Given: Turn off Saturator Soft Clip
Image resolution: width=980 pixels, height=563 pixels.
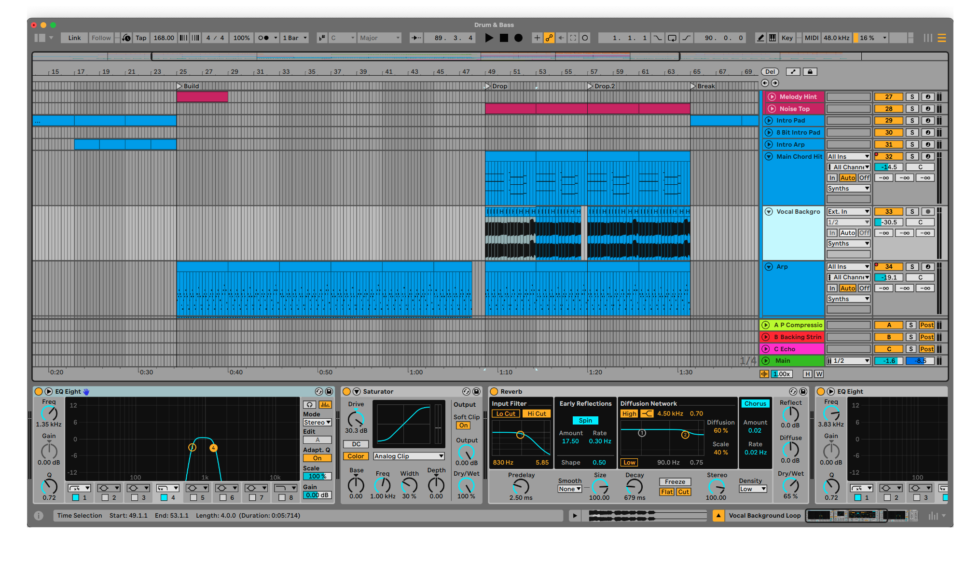Looking at the screenshot, I should [x=463, y=426].
